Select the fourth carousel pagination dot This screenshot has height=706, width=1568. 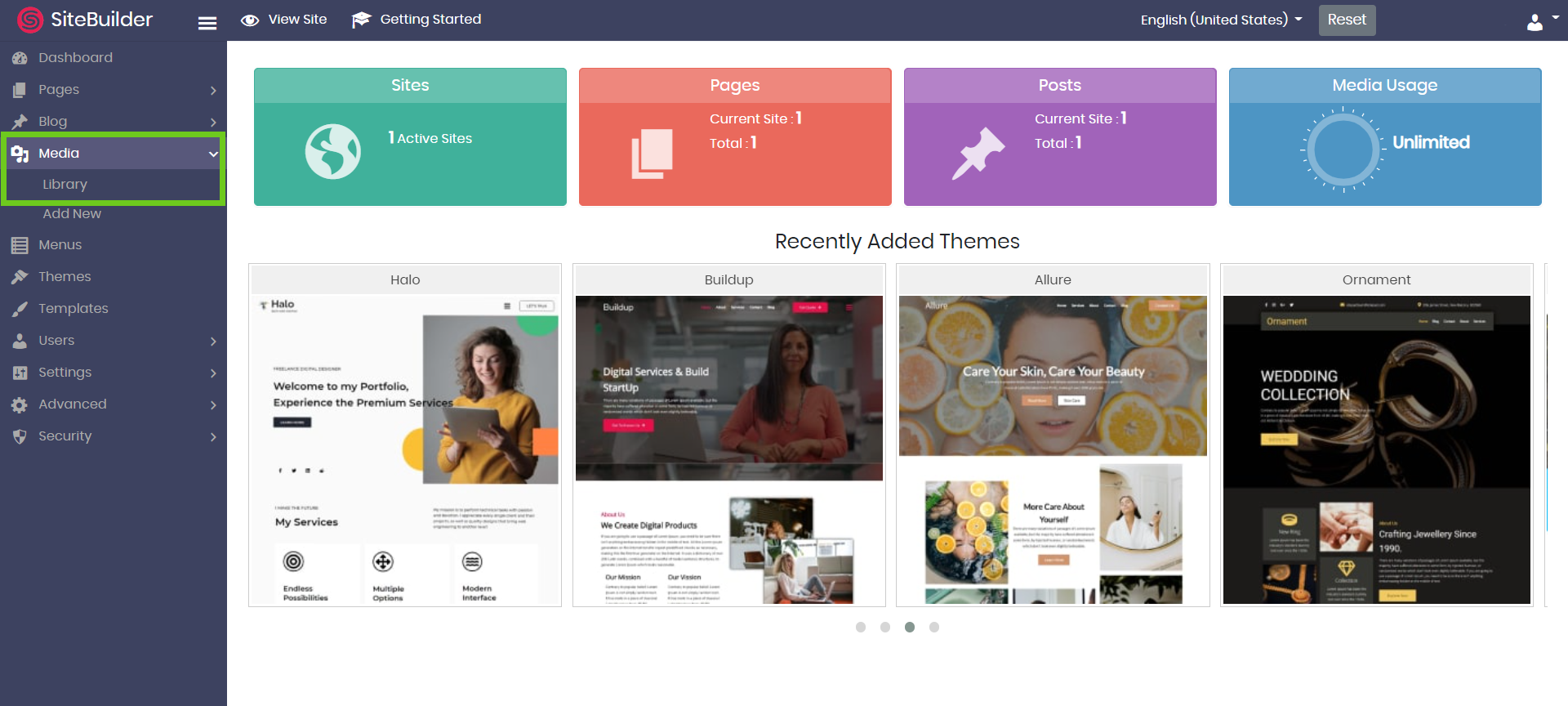934,627
